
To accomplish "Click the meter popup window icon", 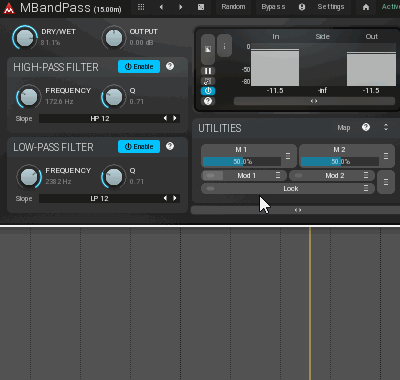I will click(208, 49).
